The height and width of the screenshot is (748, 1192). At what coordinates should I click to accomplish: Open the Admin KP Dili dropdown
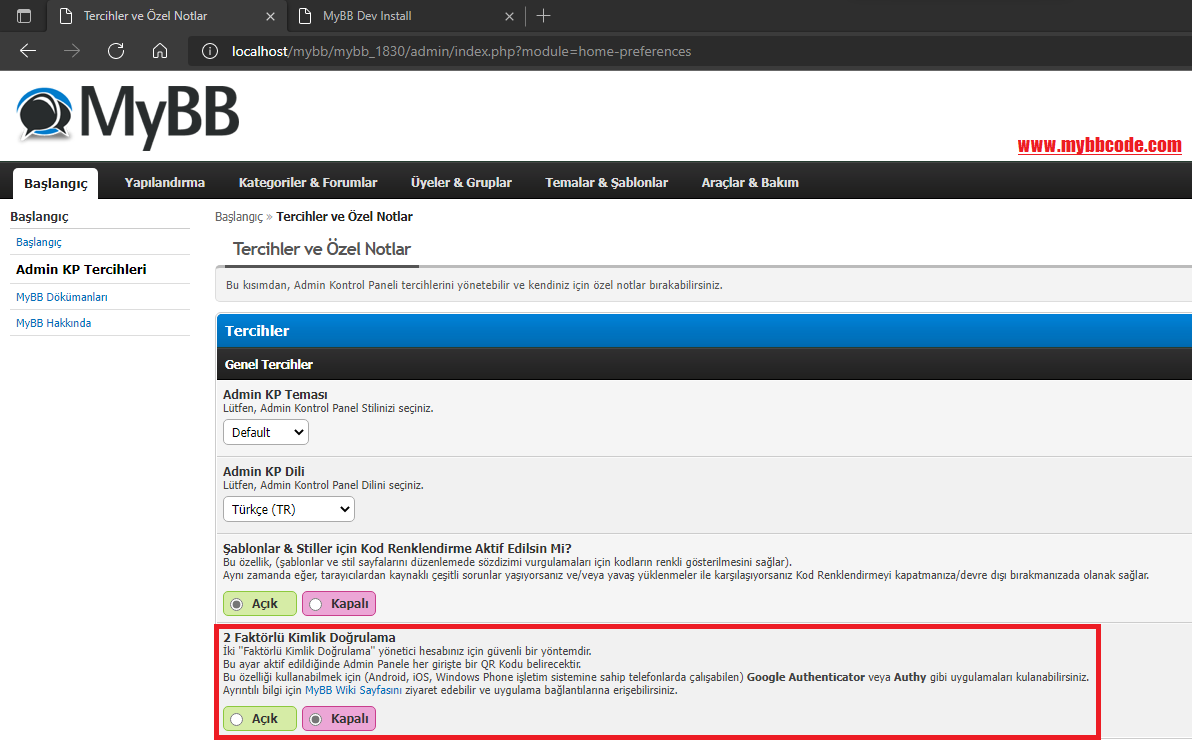coord(289,509)
